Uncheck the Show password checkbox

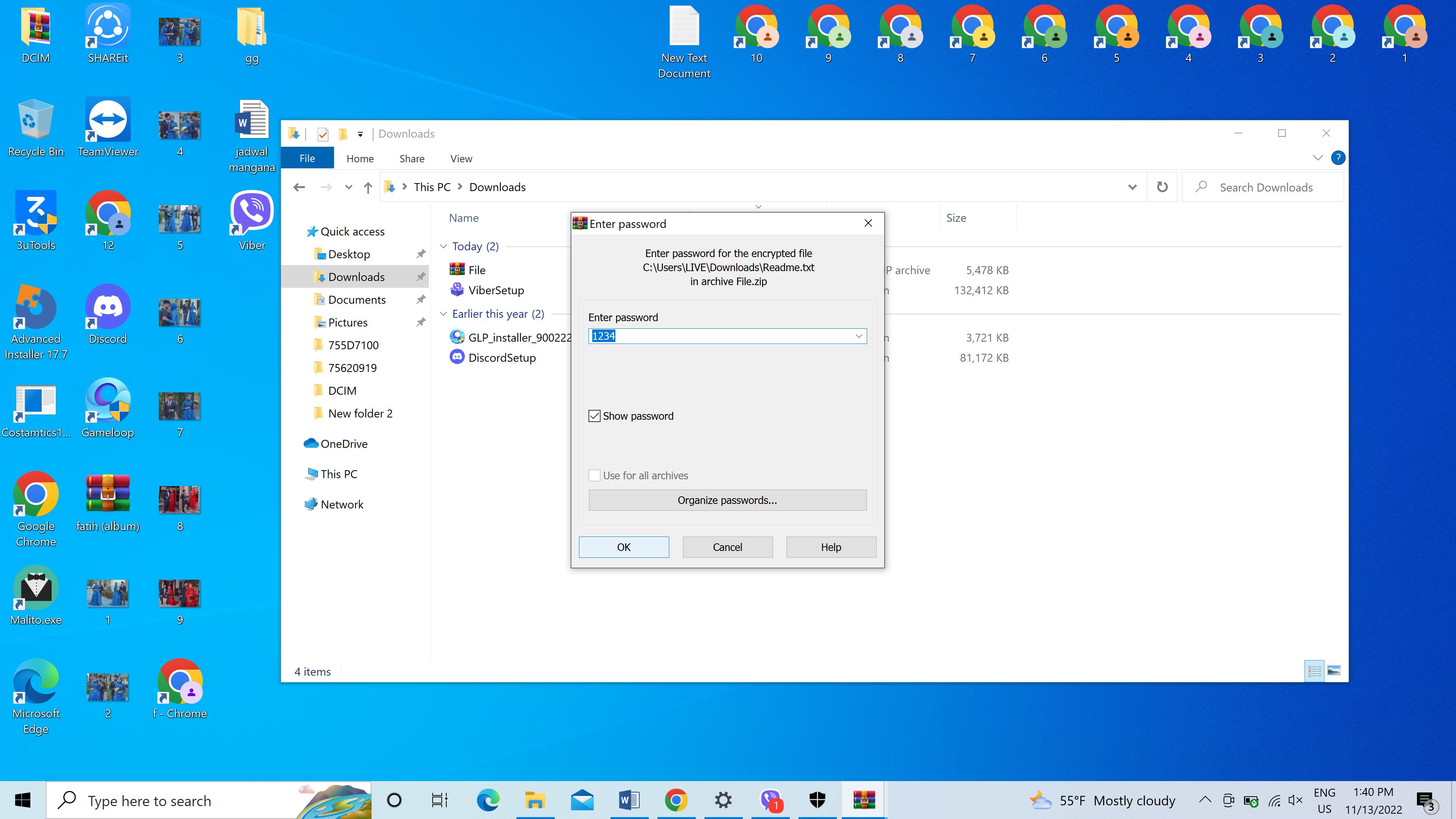click(594, 416)
